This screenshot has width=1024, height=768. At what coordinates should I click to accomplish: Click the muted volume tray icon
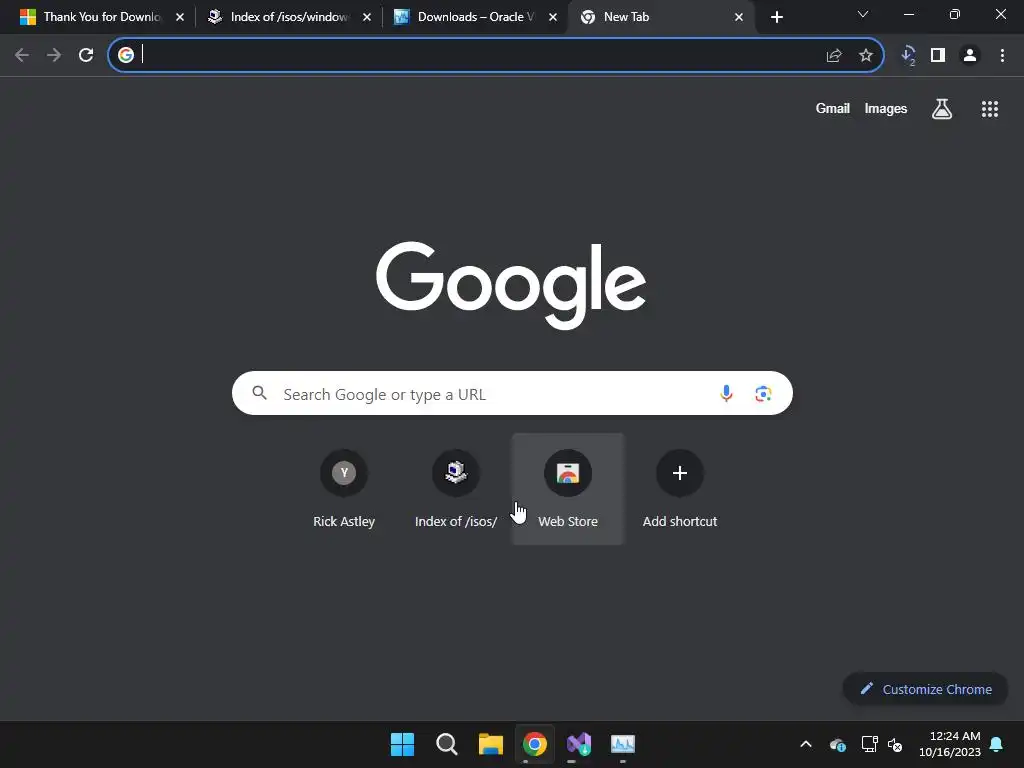click(895, 744)
